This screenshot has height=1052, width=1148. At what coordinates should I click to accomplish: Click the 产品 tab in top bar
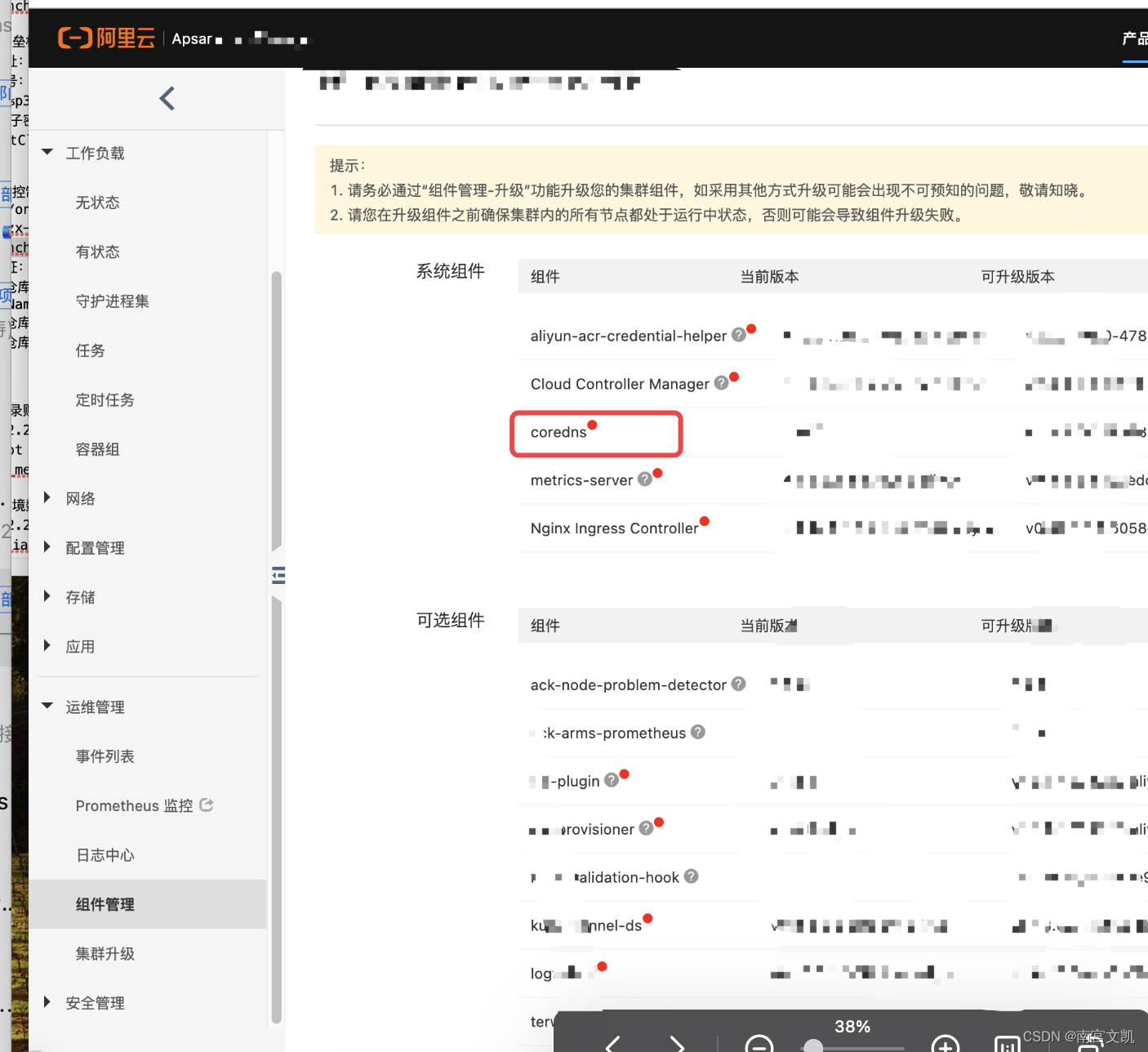1135,38
